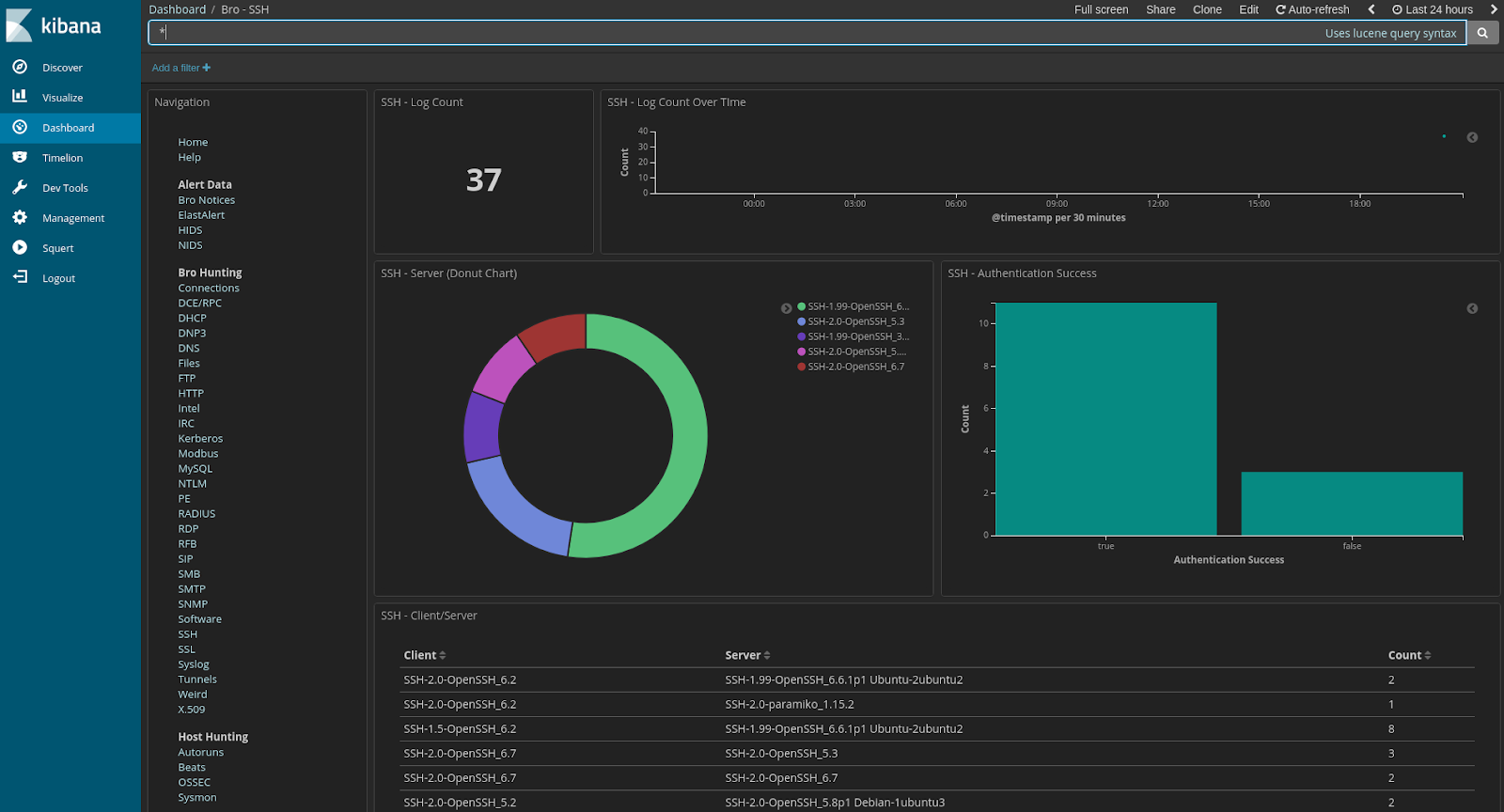Run search with magnifier button

1482,33
